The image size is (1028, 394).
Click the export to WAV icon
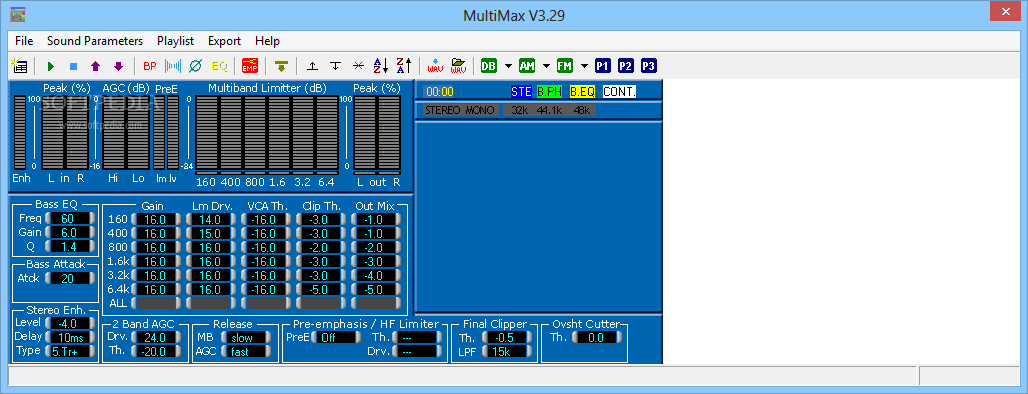coord(435,66)
